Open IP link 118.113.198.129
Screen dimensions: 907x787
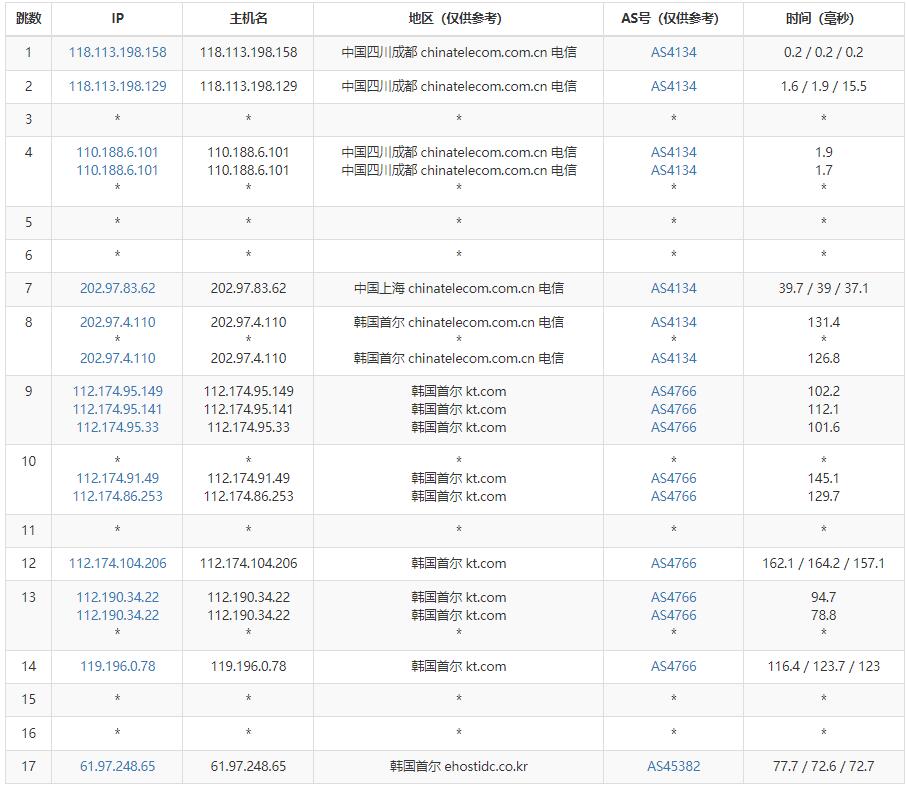(x=117, y=86)
